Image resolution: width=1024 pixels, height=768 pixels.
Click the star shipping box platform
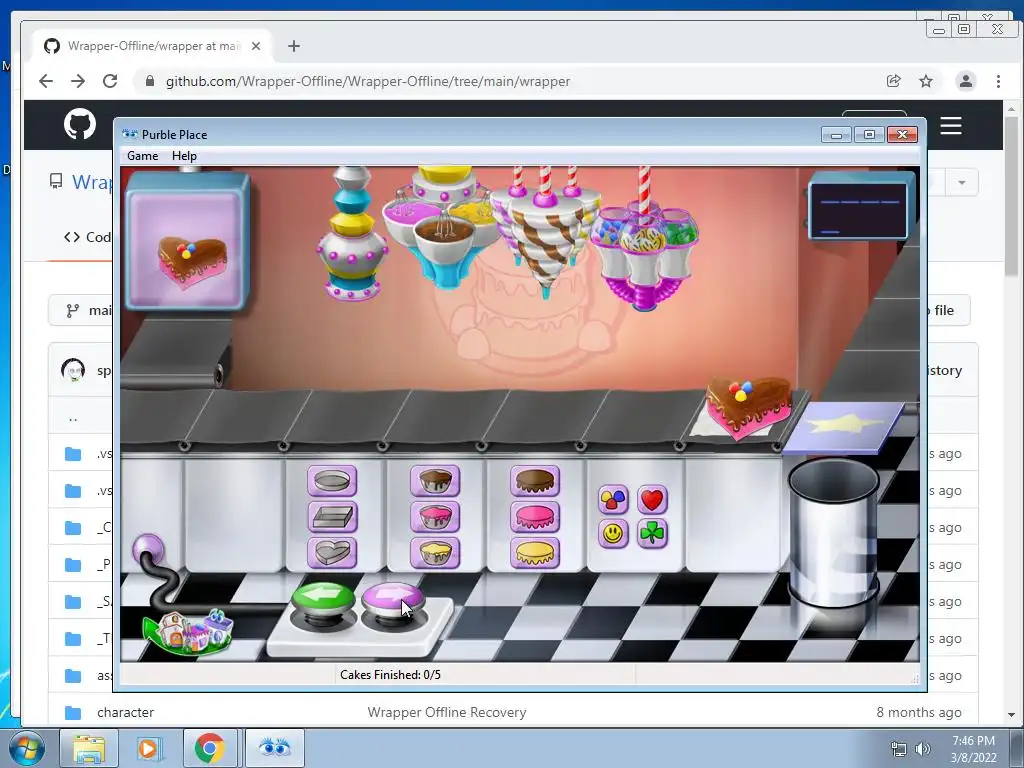pos(844,426)
